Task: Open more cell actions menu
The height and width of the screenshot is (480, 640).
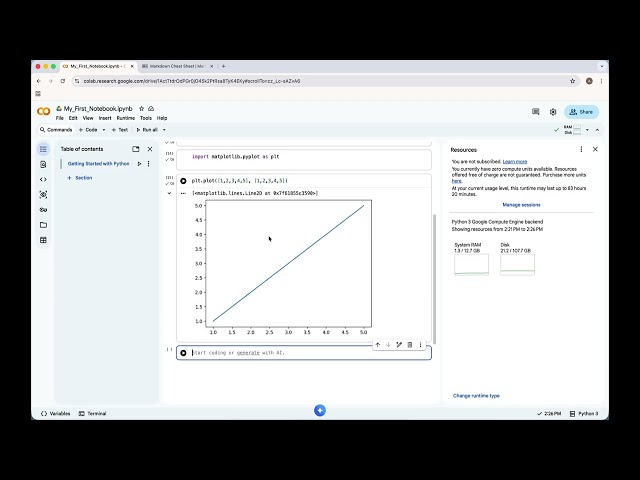Action: 420,345
